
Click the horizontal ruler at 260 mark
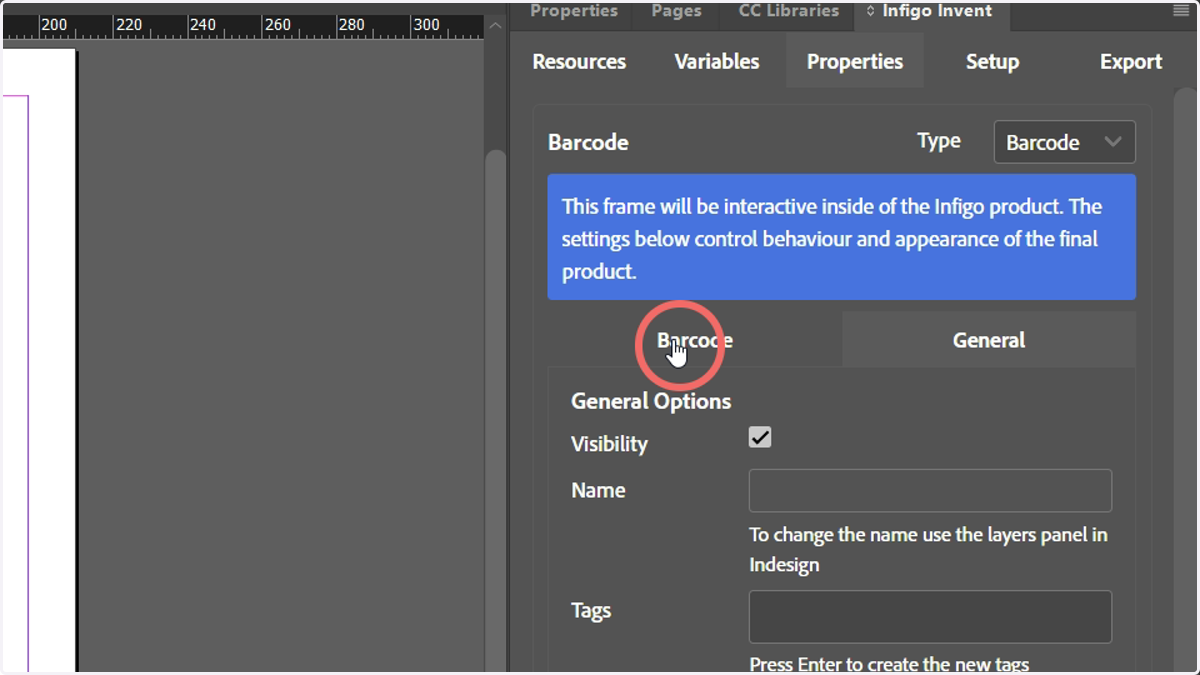click(278, 24)
